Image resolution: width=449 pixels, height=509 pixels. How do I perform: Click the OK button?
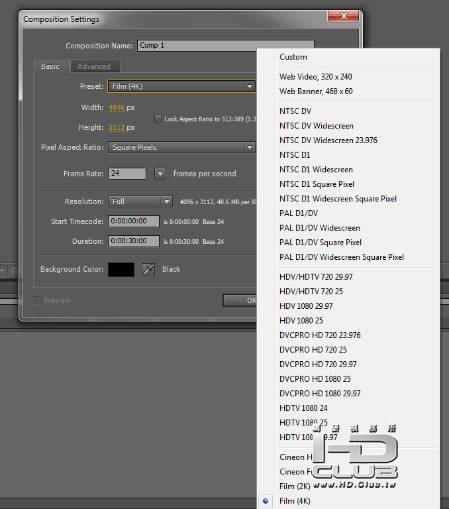coord(240,301)
